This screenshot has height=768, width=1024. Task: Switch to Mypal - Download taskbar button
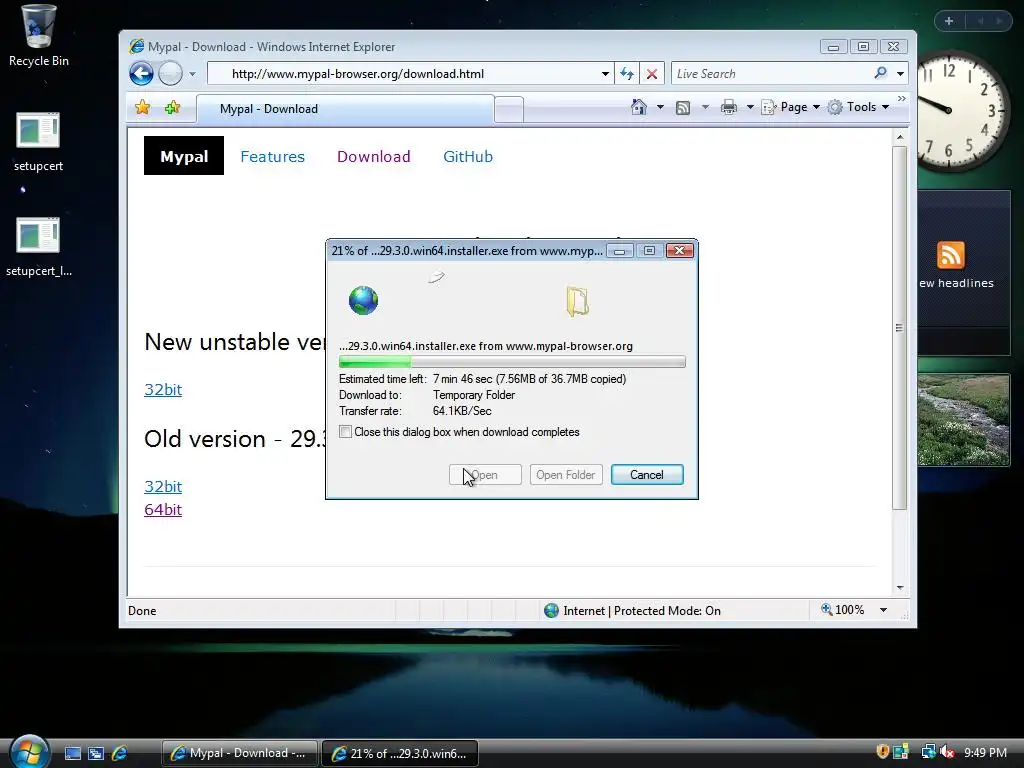[239, 753]
